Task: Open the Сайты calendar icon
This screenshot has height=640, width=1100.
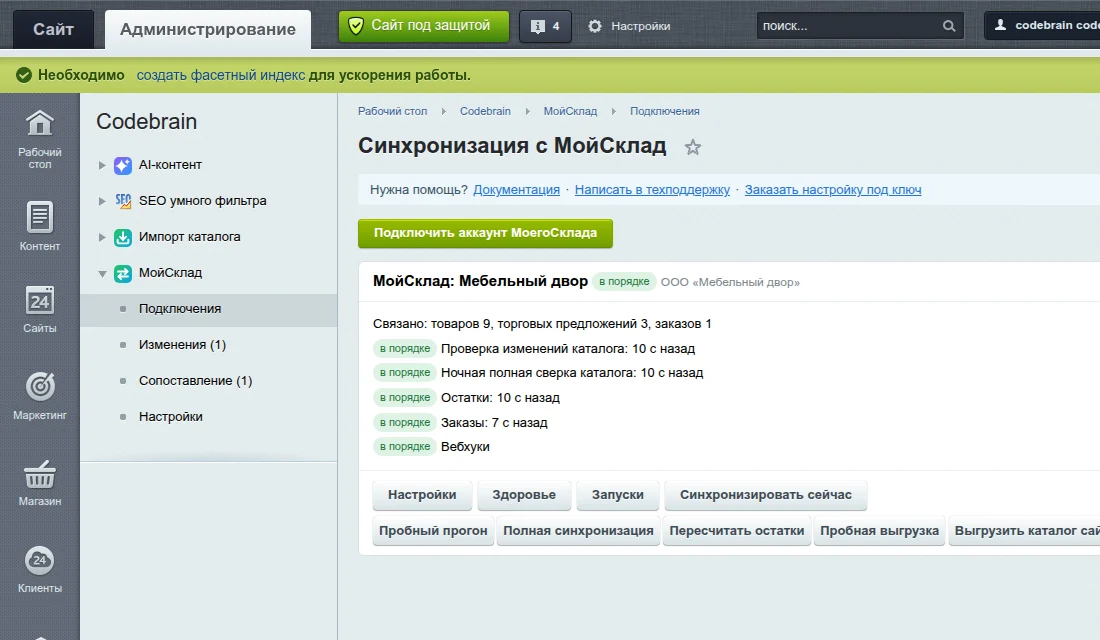Action: click(x=40, y=300)
